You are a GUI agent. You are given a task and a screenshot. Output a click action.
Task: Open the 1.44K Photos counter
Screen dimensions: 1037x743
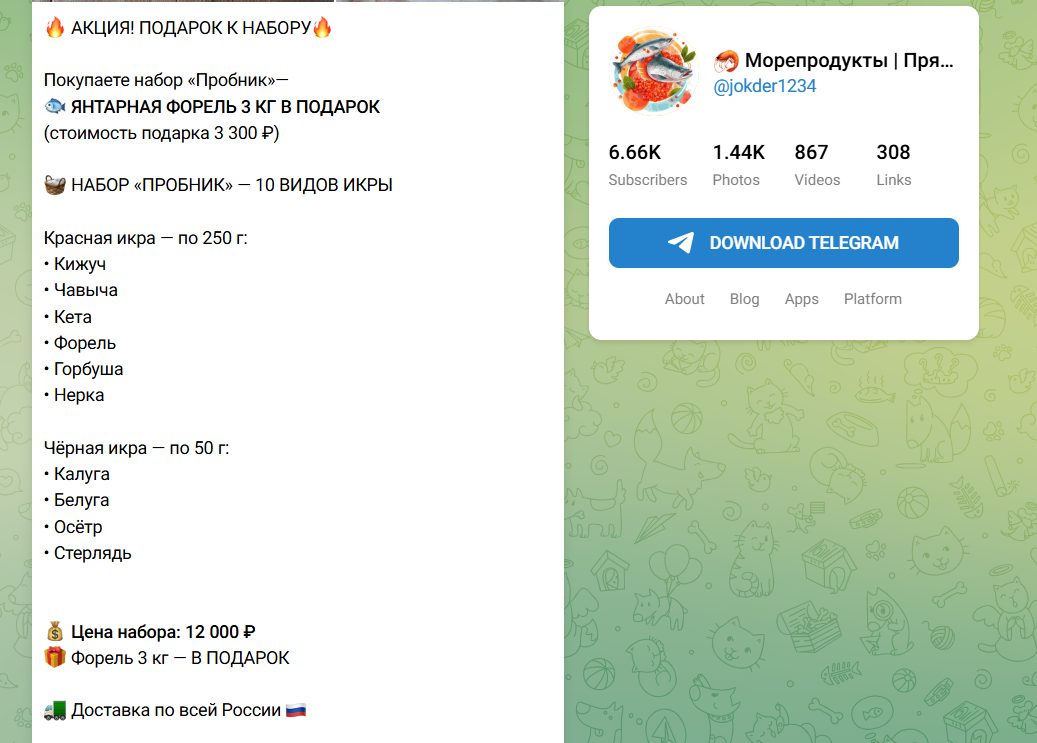tap(738, 165)
